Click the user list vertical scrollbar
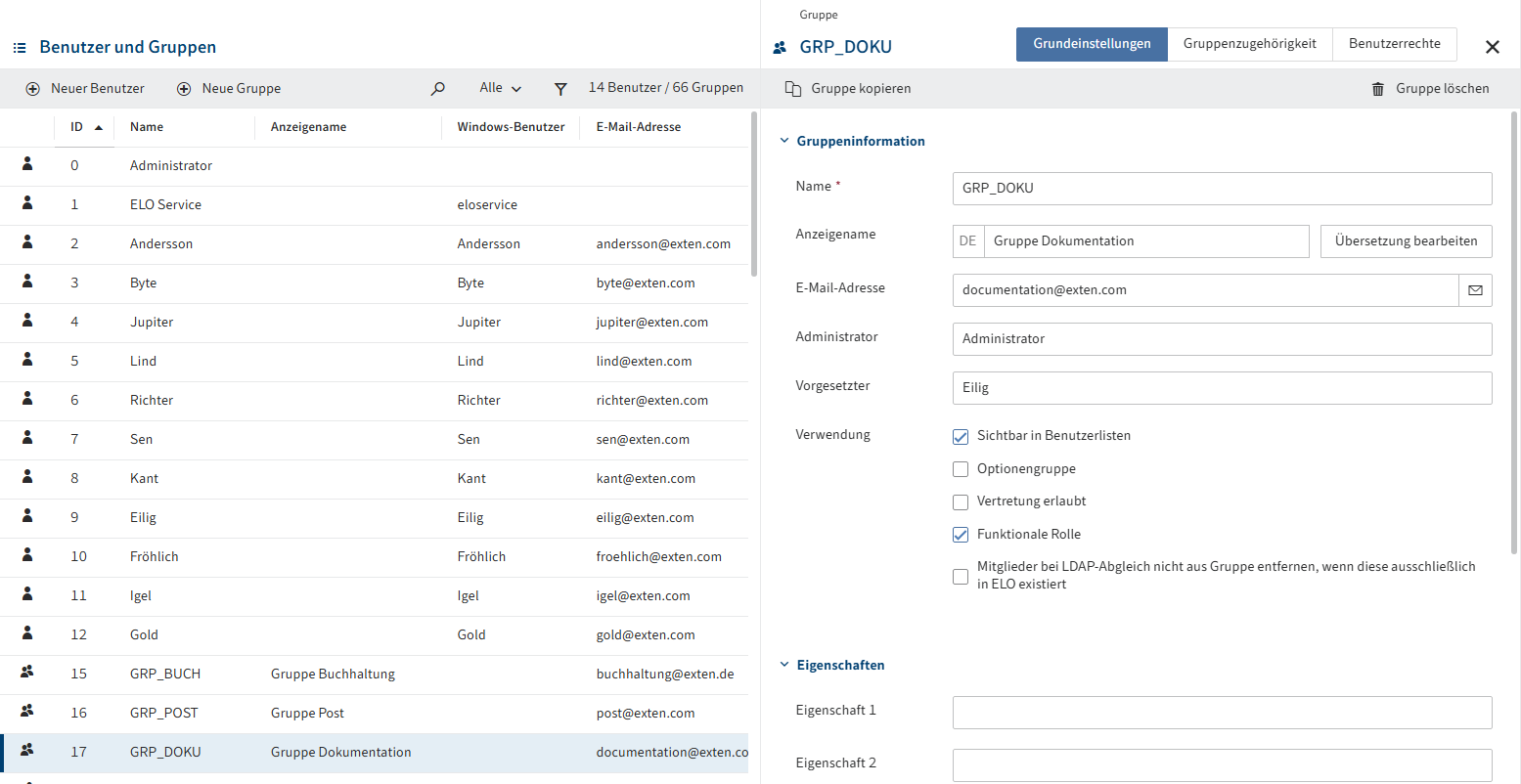 [753, 196]
